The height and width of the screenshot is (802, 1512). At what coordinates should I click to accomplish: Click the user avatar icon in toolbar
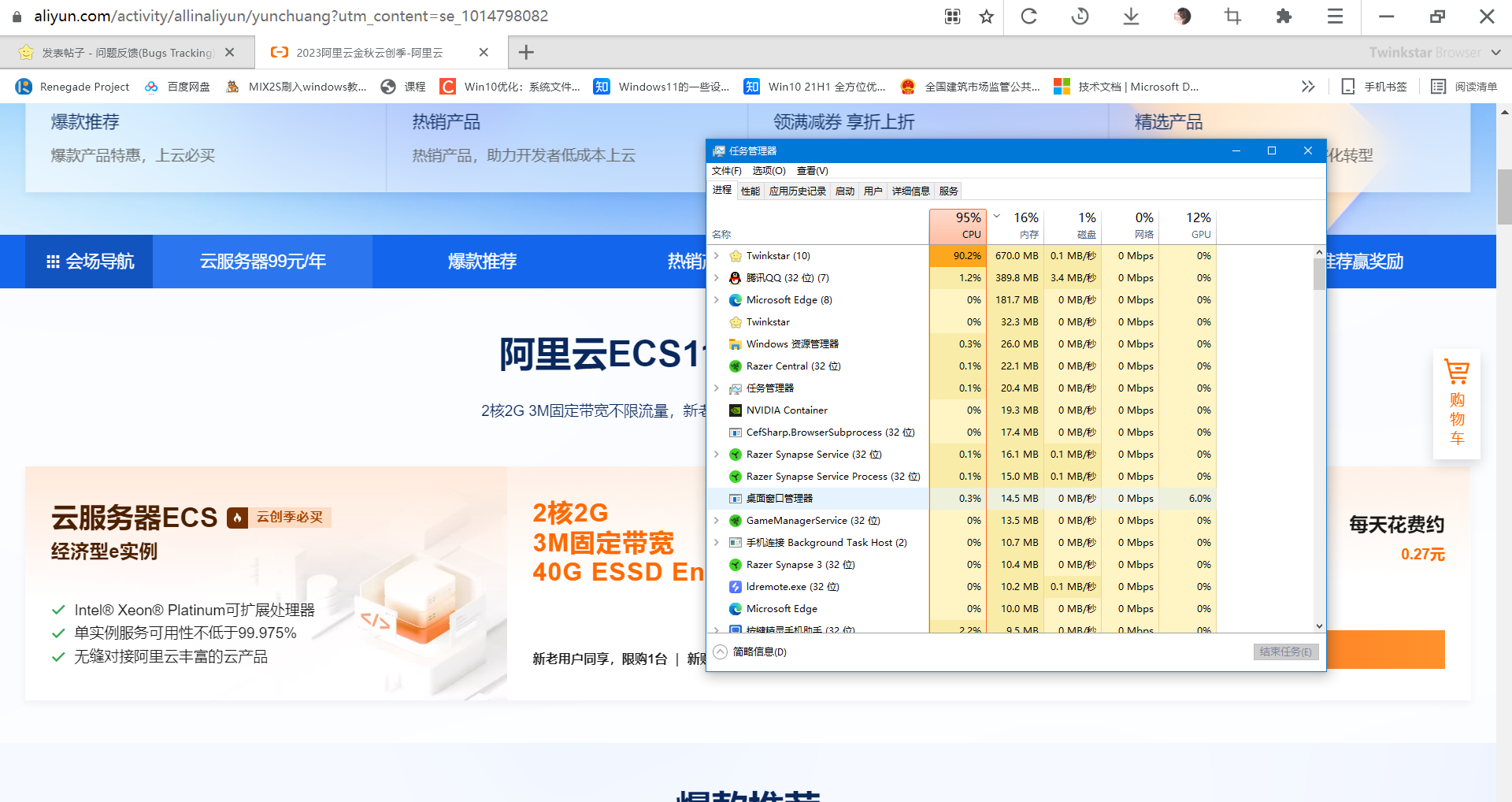[x=1182, y=17]
